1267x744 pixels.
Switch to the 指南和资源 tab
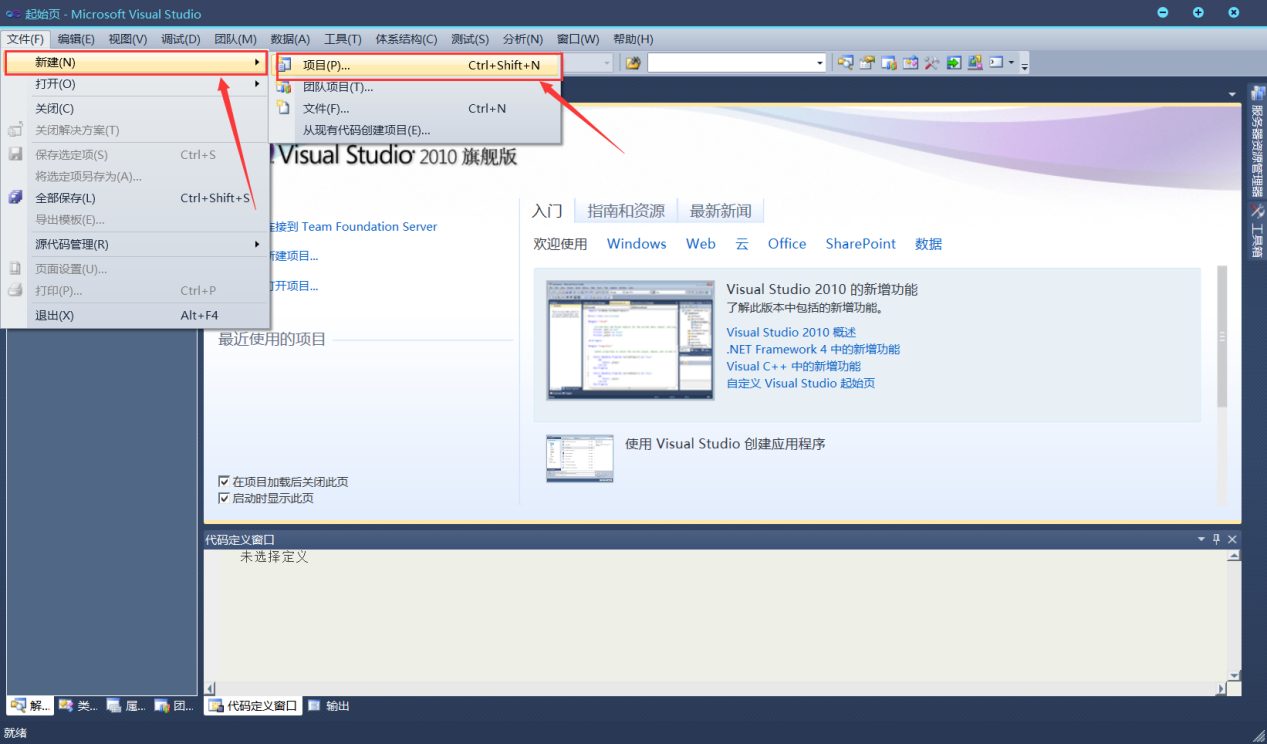626,211
